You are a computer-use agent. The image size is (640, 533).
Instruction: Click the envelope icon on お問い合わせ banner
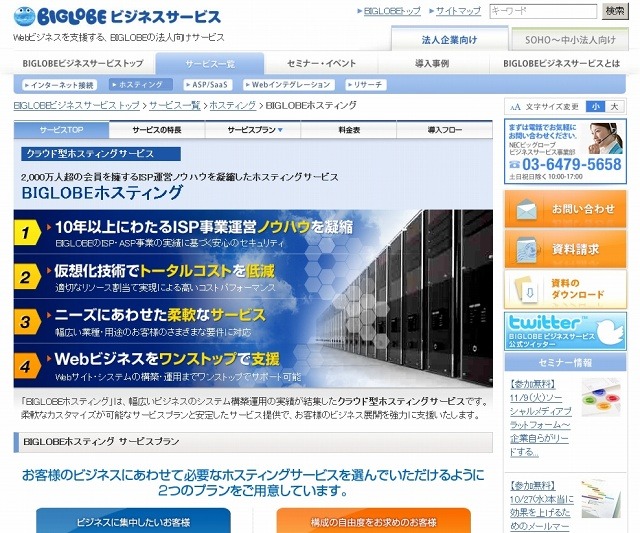pos(527,209)
